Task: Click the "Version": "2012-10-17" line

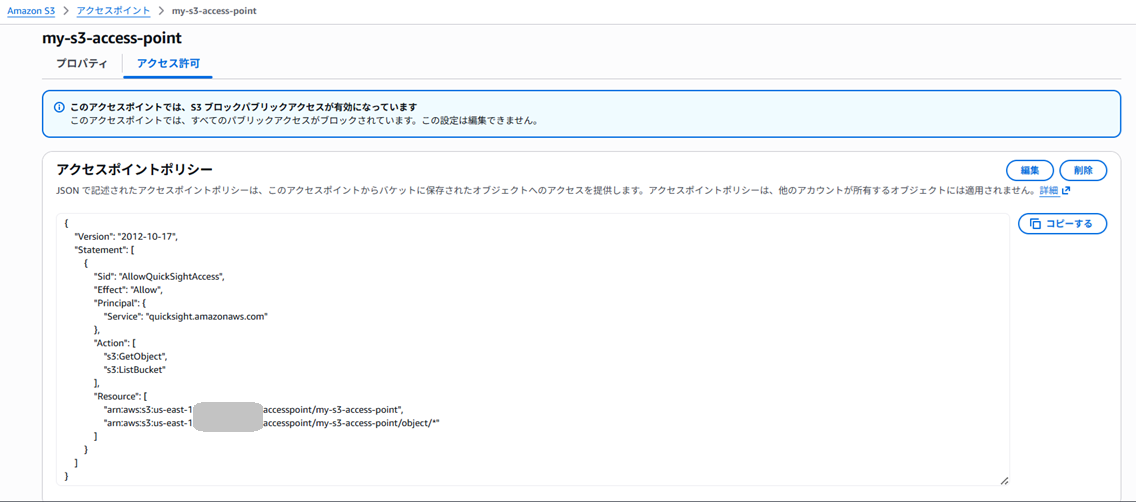Action: coord(127,237)
